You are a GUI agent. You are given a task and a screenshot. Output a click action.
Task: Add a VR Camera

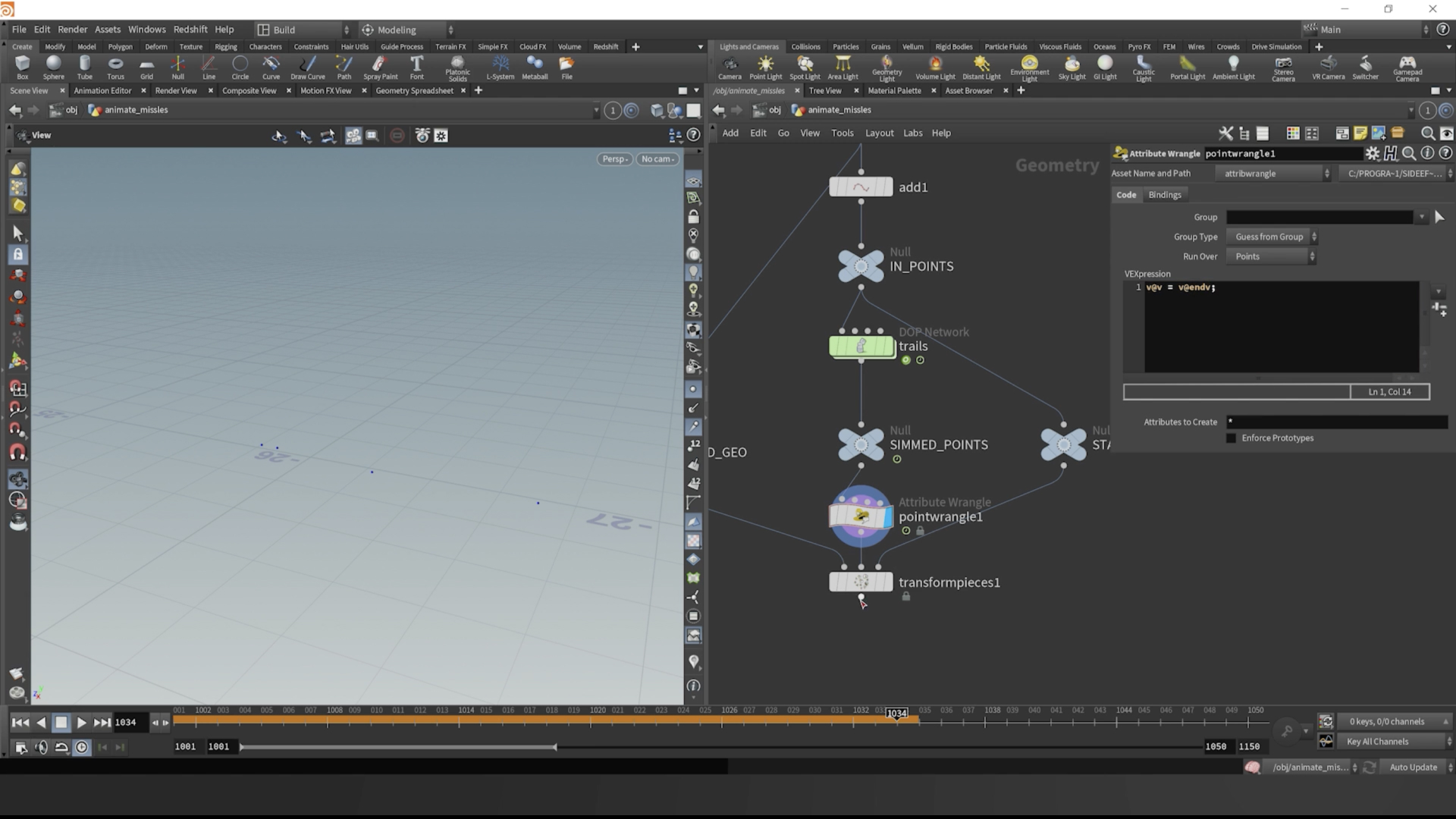[x=1328, y=67]
